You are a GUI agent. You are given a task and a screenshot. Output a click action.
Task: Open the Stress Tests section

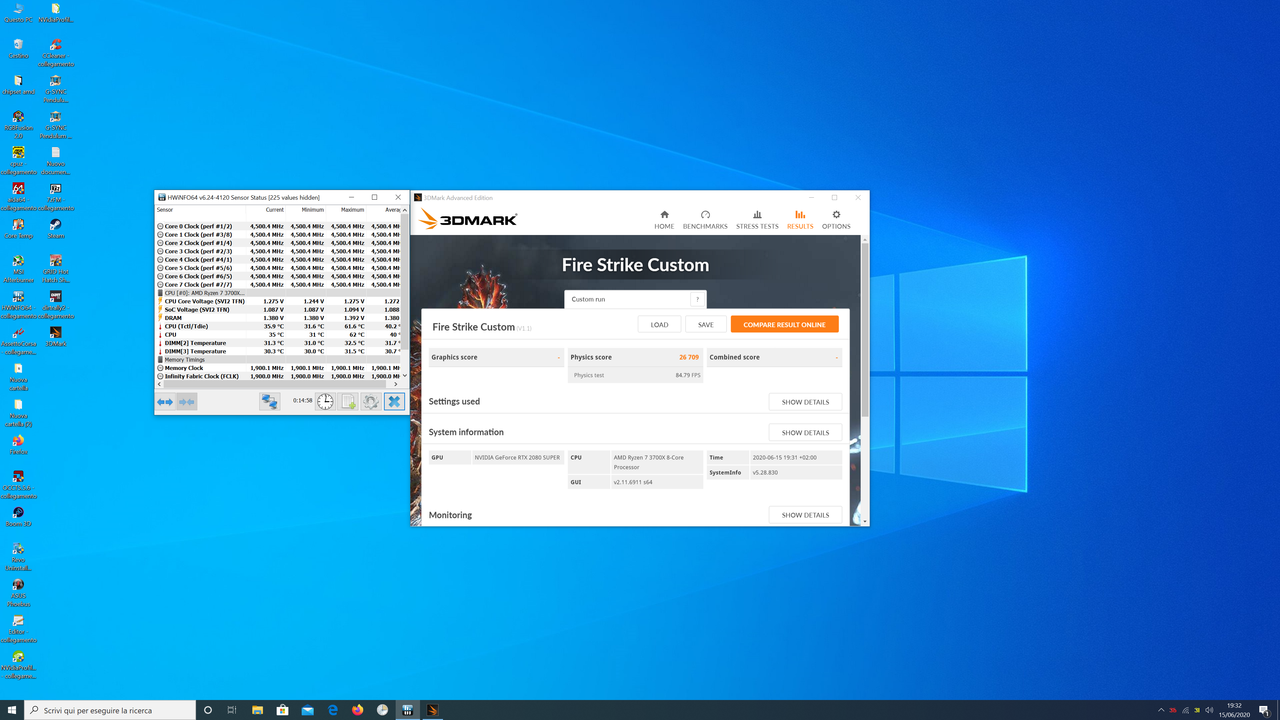click(x=757, y=218)
